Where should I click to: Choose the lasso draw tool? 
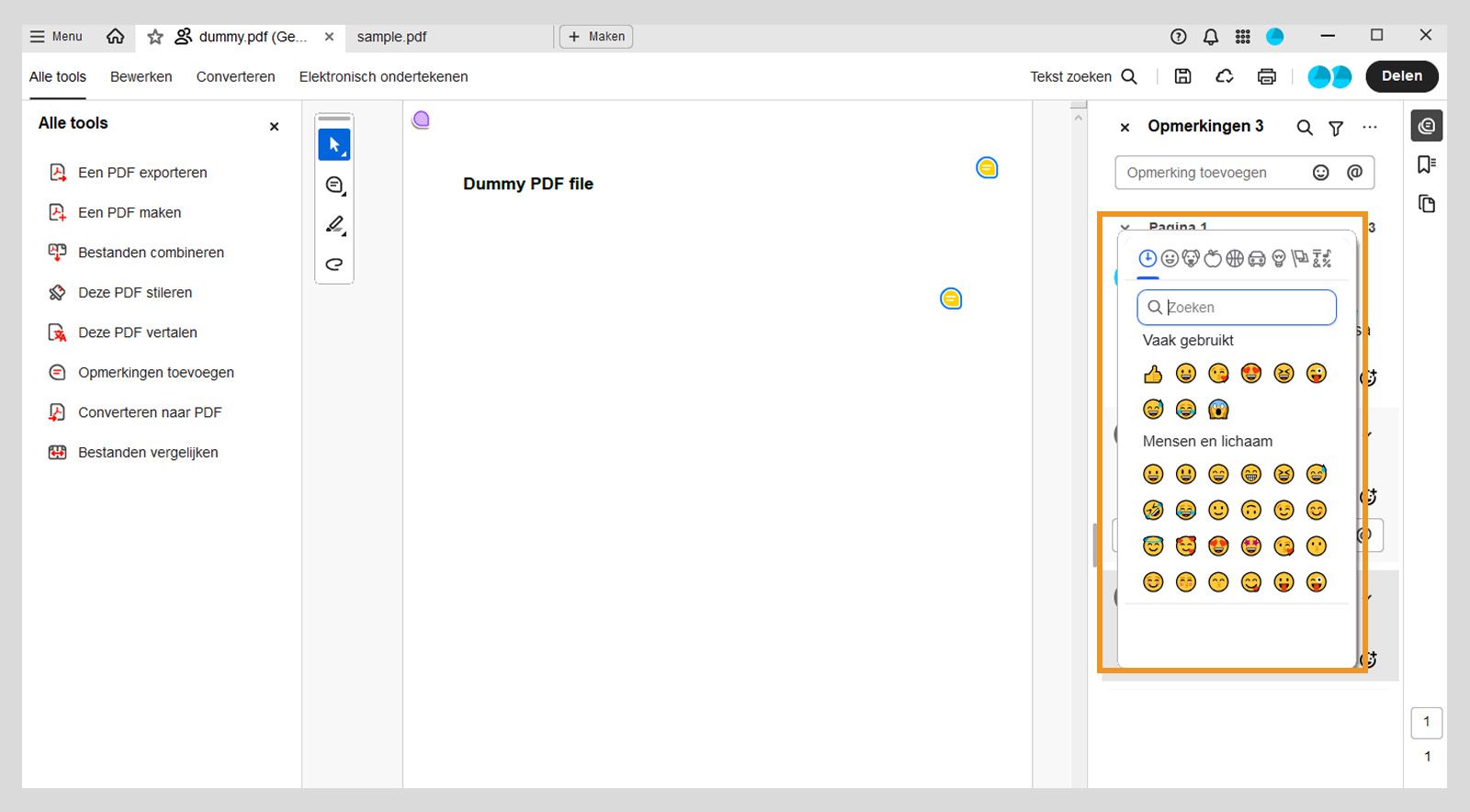(334, 265)
